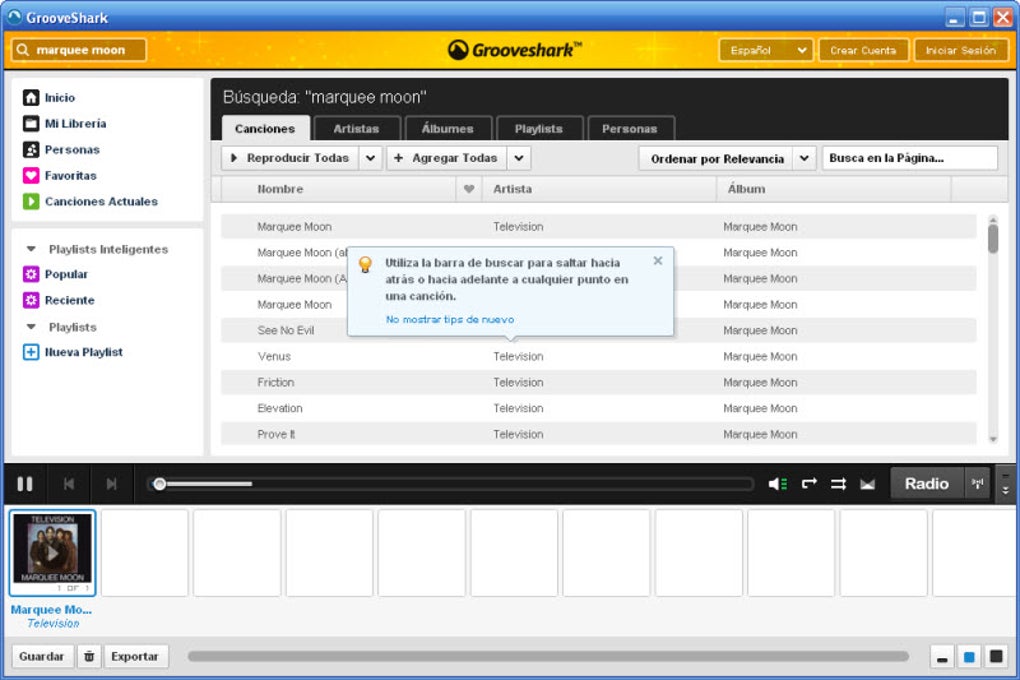Open the Español language dropdown
This screenshot has width=1020, height=680.
point(765,49)
